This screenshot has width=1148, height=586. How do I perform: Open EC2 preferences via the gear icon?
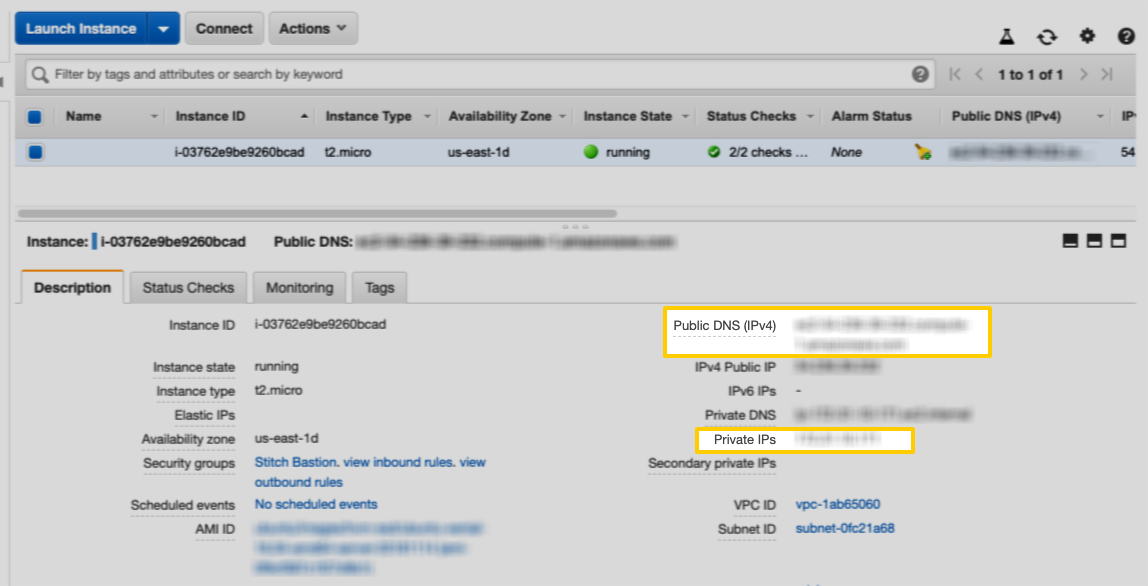1086,36
